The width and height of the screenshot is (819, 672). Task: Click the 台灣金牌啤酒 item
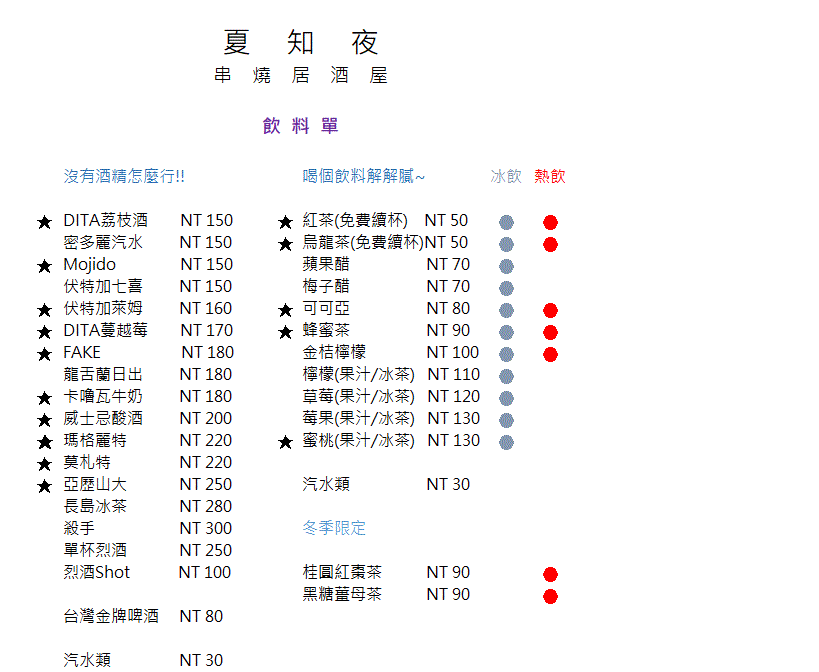click(111, 616)
